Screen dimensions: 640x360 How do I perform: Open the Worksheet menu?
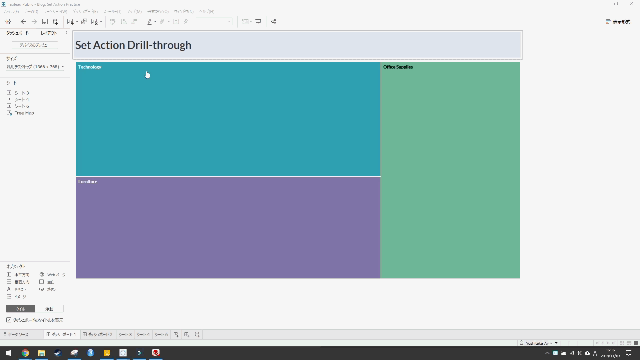[x=55, y=11]
